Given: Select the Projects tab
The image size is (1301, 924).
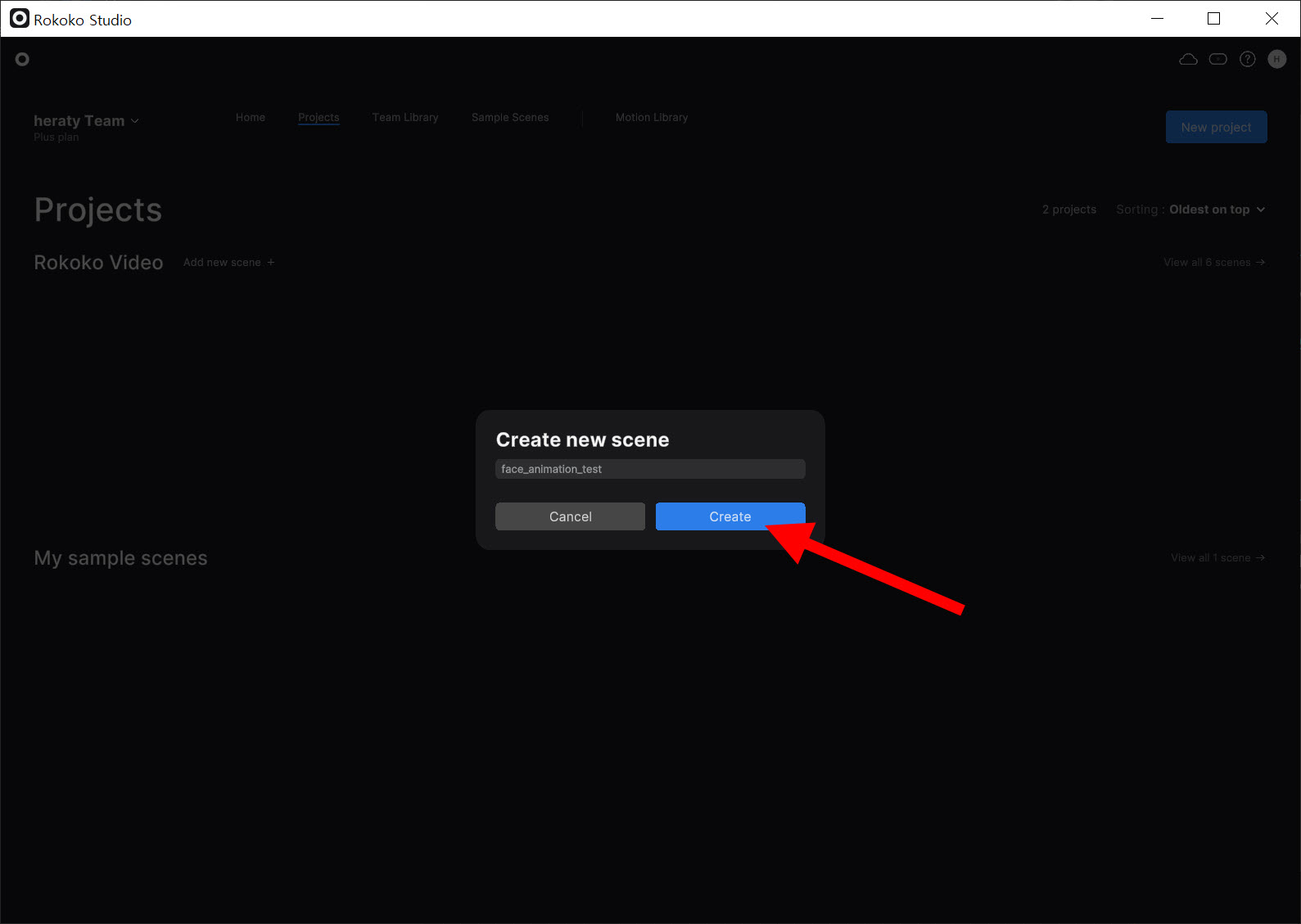Looking at the screenshot, I should coord(318,117).
